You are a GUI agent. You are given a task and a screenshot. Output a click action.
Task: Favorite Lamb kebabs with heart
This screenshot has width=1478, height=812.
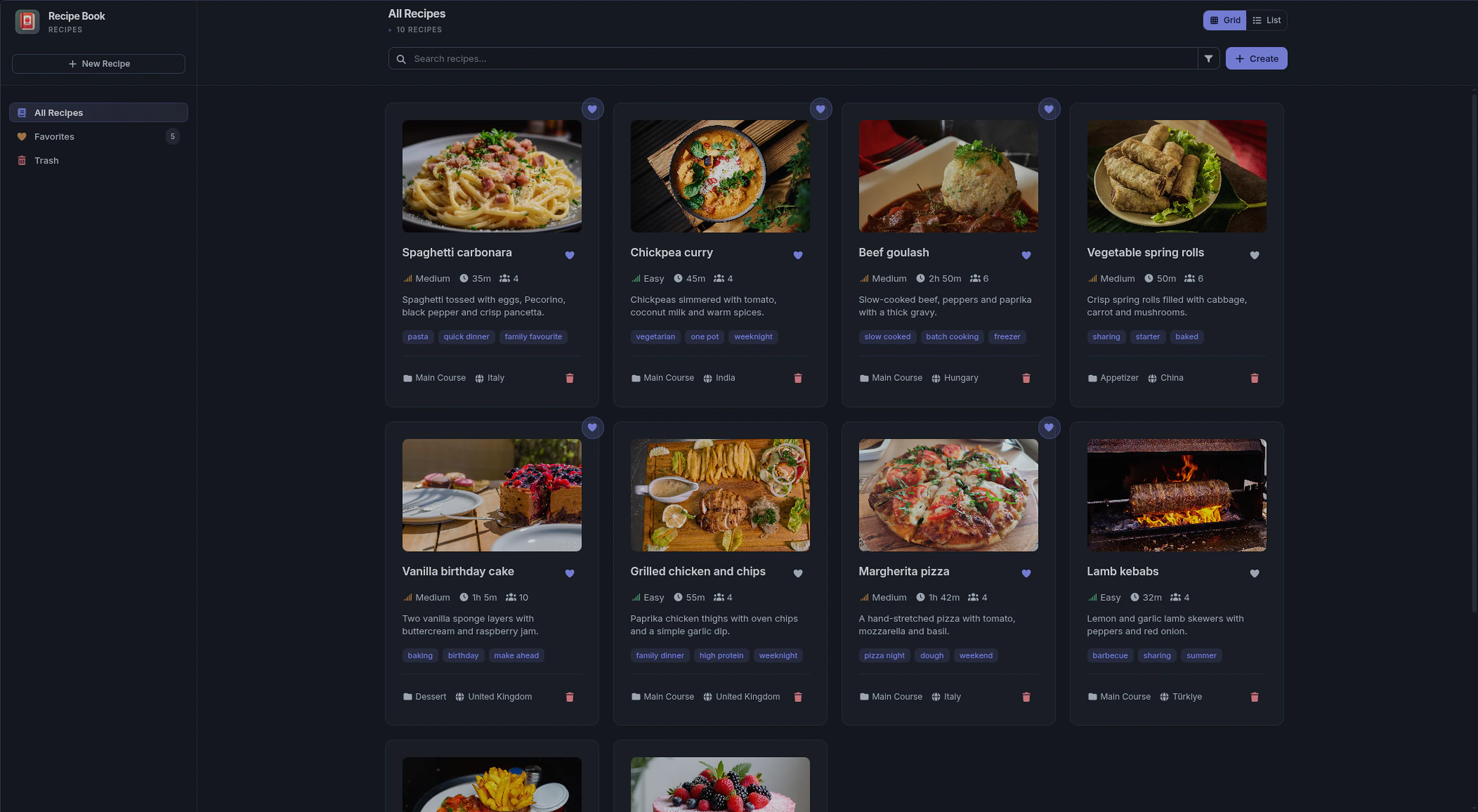[1255, 573]
